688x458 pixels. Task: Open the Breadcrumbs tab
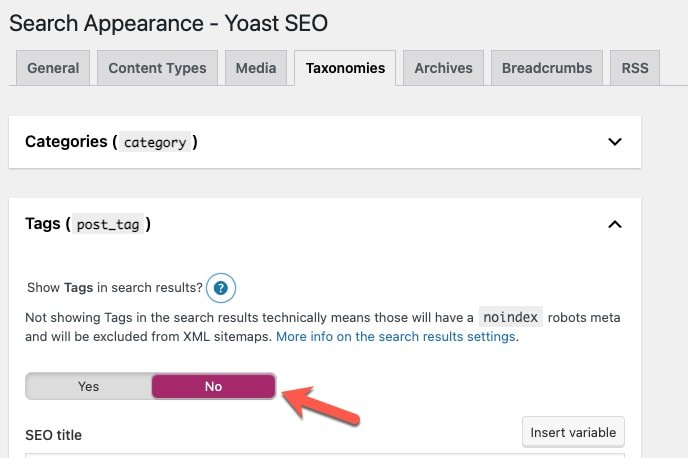pos(546,68)
